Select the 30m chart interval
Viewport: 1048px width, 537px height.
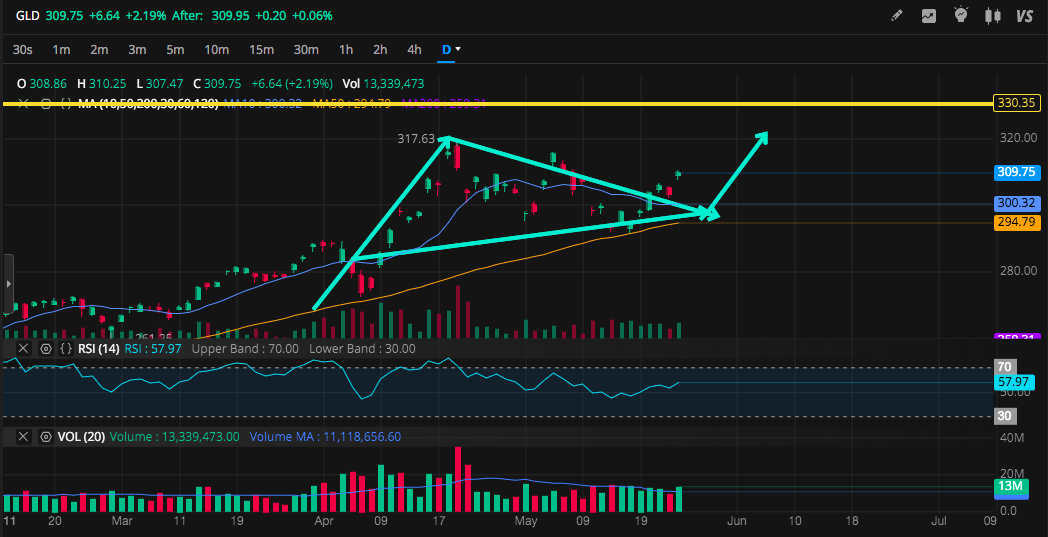tap(306, 49)
